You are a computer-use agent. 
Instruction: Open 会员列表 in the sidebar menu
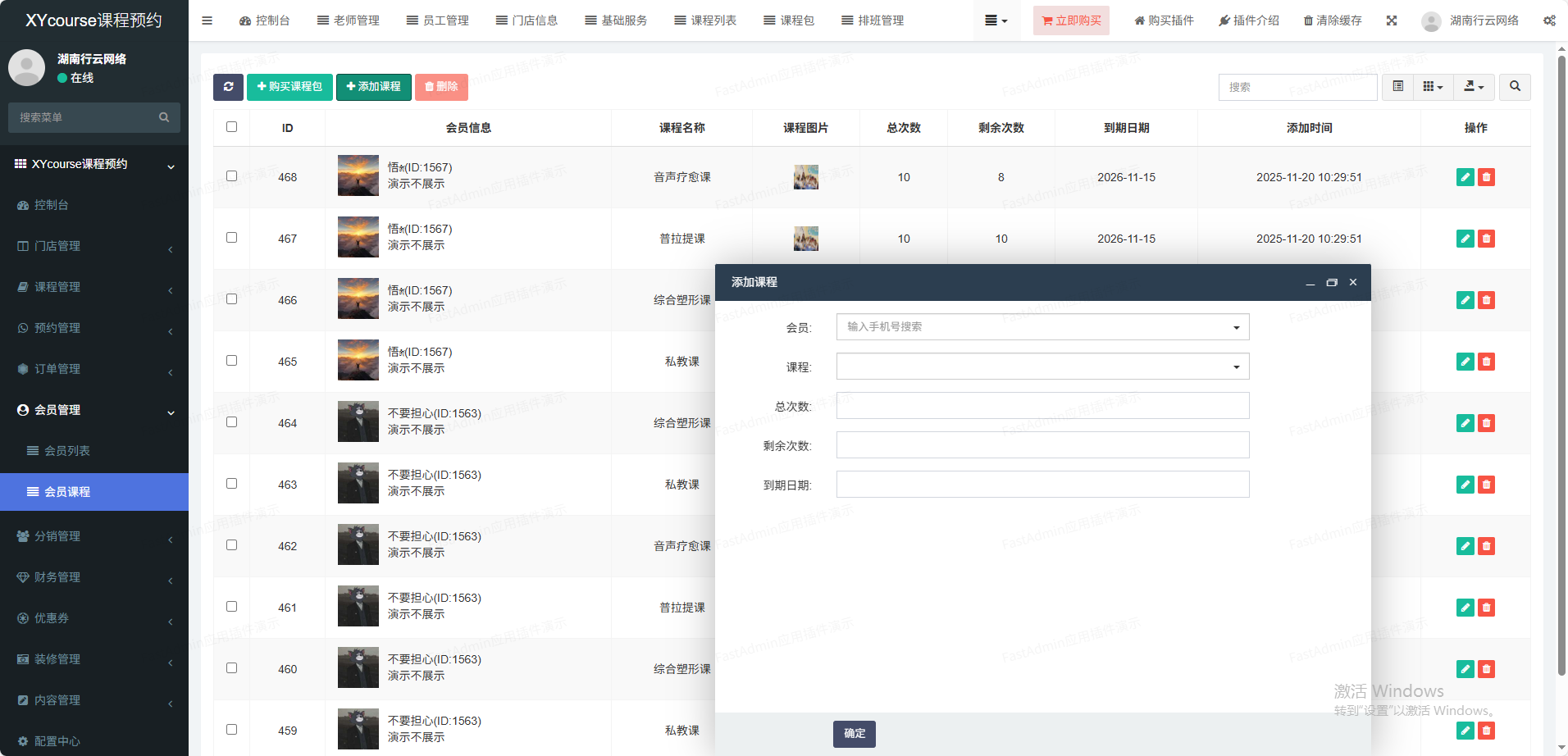pos(67,451)
